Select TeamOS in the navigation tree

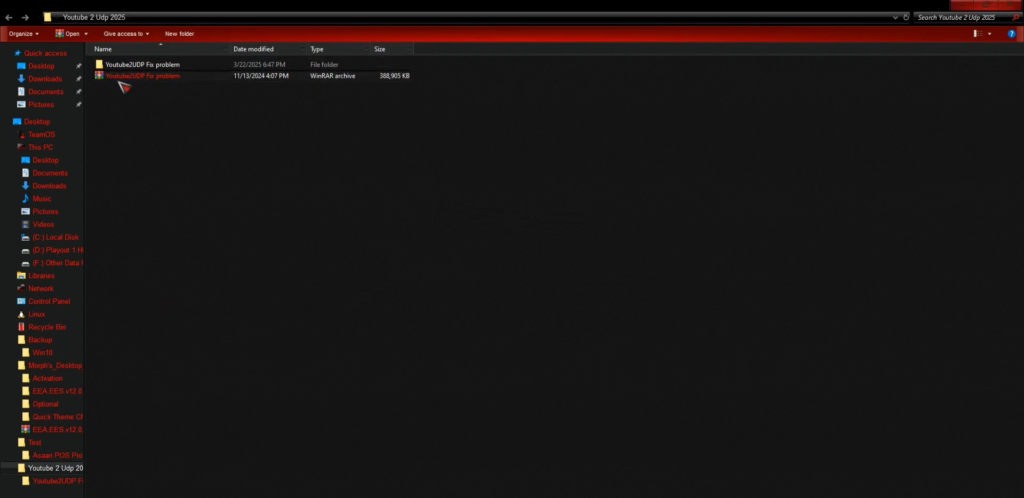point(41,134)
